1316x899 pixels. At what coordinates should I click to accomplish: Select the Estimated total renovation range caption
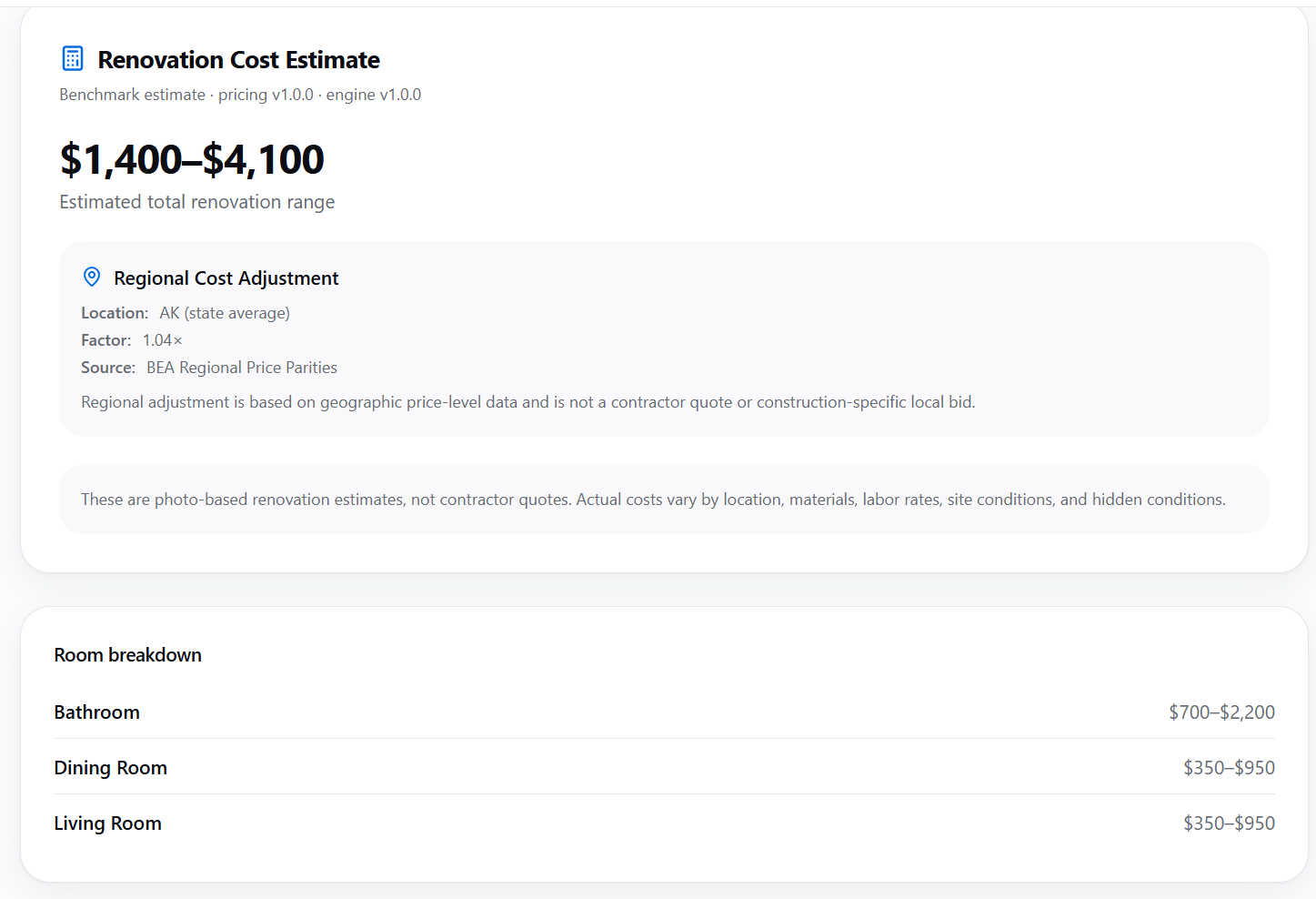[197, 202]
